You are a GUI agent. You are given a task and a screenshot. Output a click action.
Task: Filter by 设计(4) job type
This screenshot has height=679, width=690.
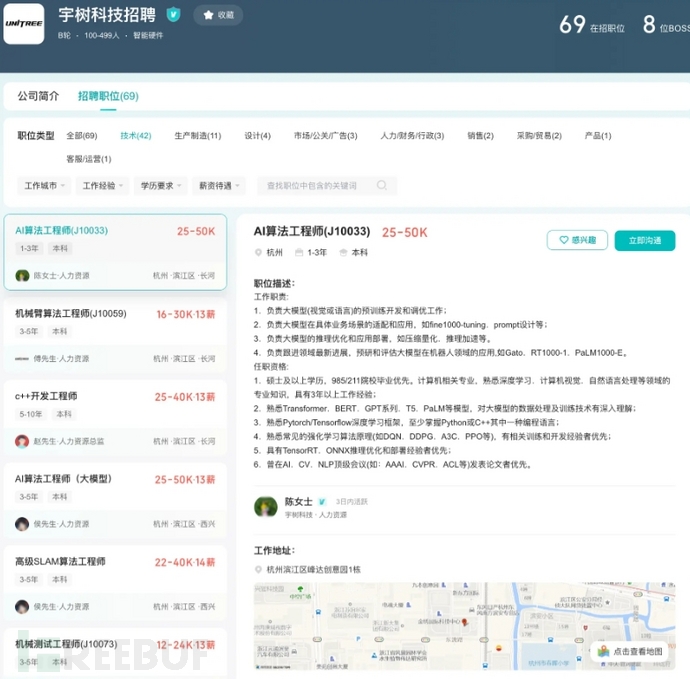coord(257,136)
